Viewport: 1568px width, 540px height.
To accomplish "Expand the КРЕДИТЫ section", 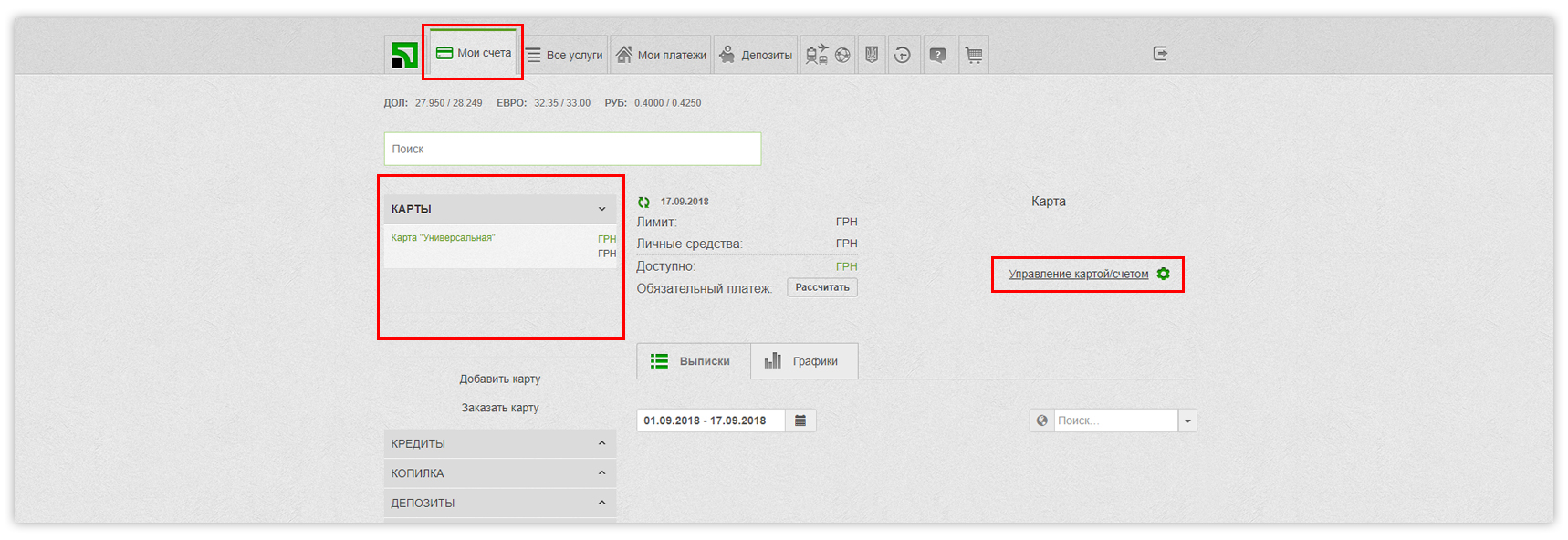I will 601,443.
